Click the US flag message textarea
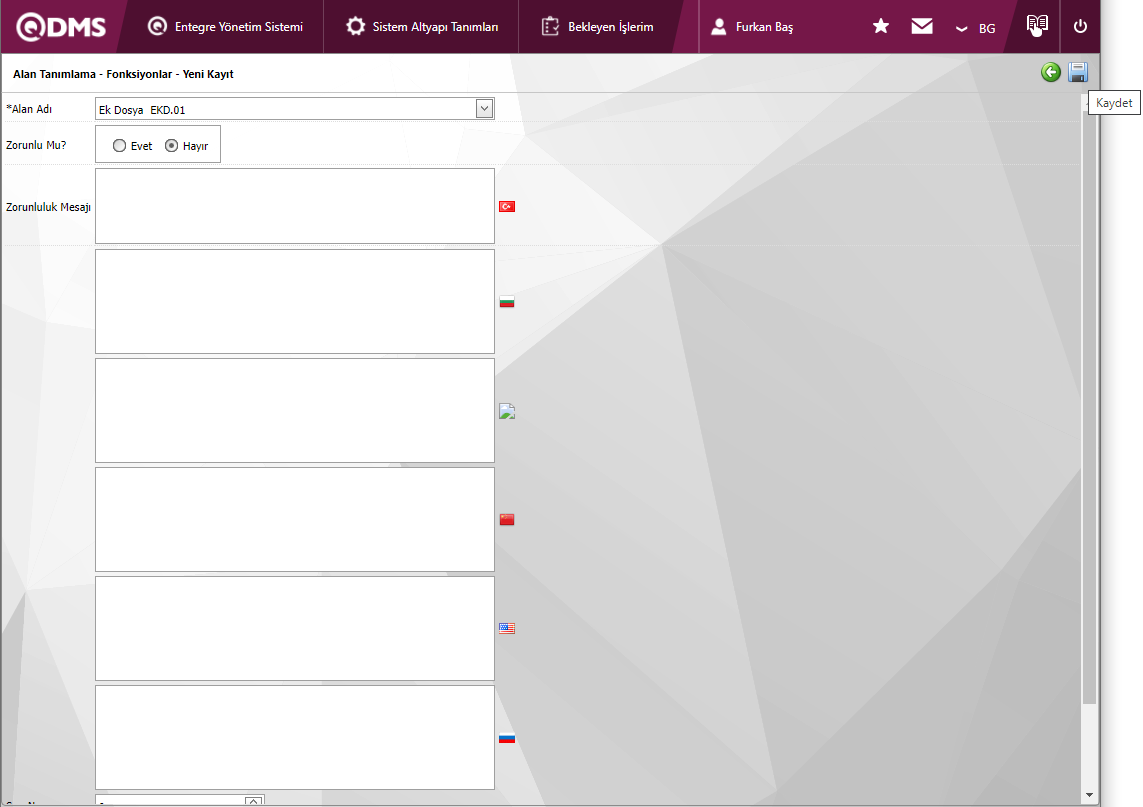Screen dimensions: 1143x807 pos(294,628)
